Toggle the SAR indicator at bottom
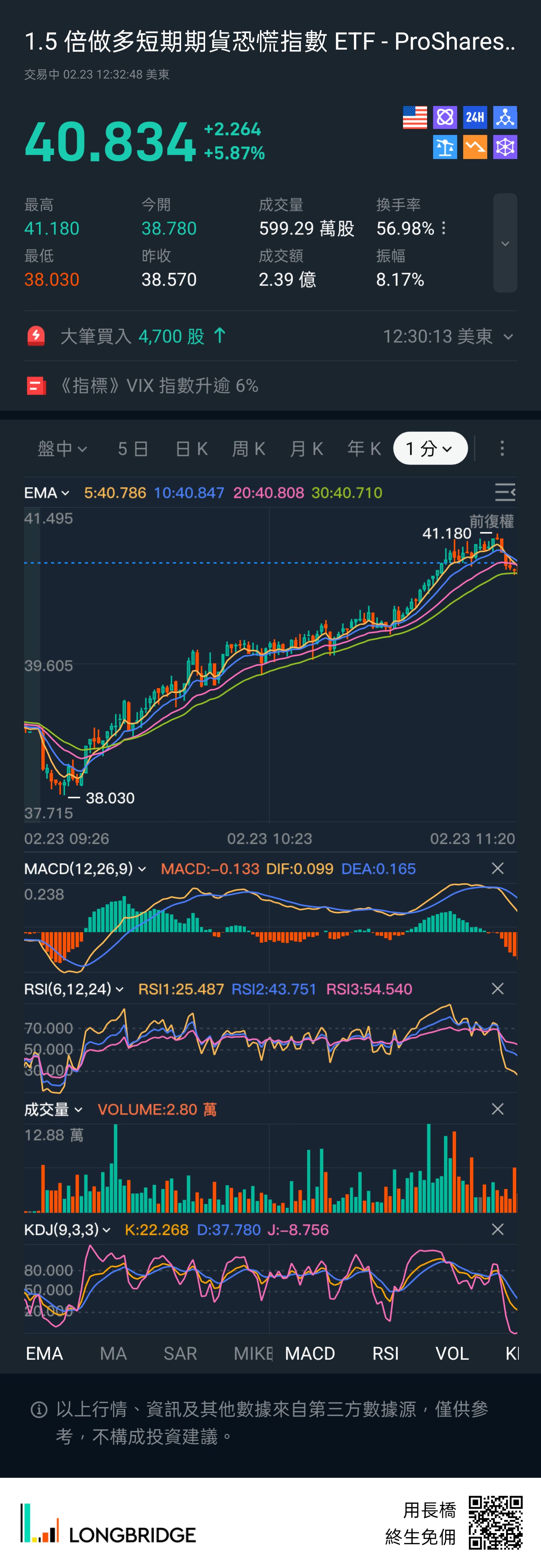 click(180, 1353)
